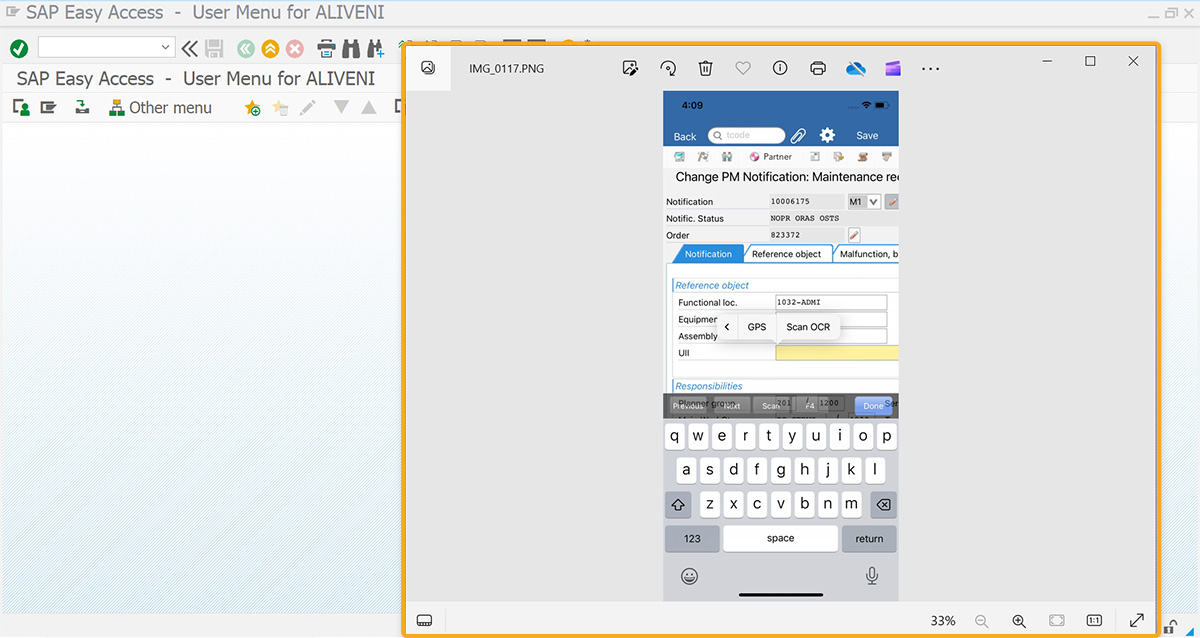
Task: Print the photo from Photos toolbar
Action: pyautogui.click(x=818, y=68)
